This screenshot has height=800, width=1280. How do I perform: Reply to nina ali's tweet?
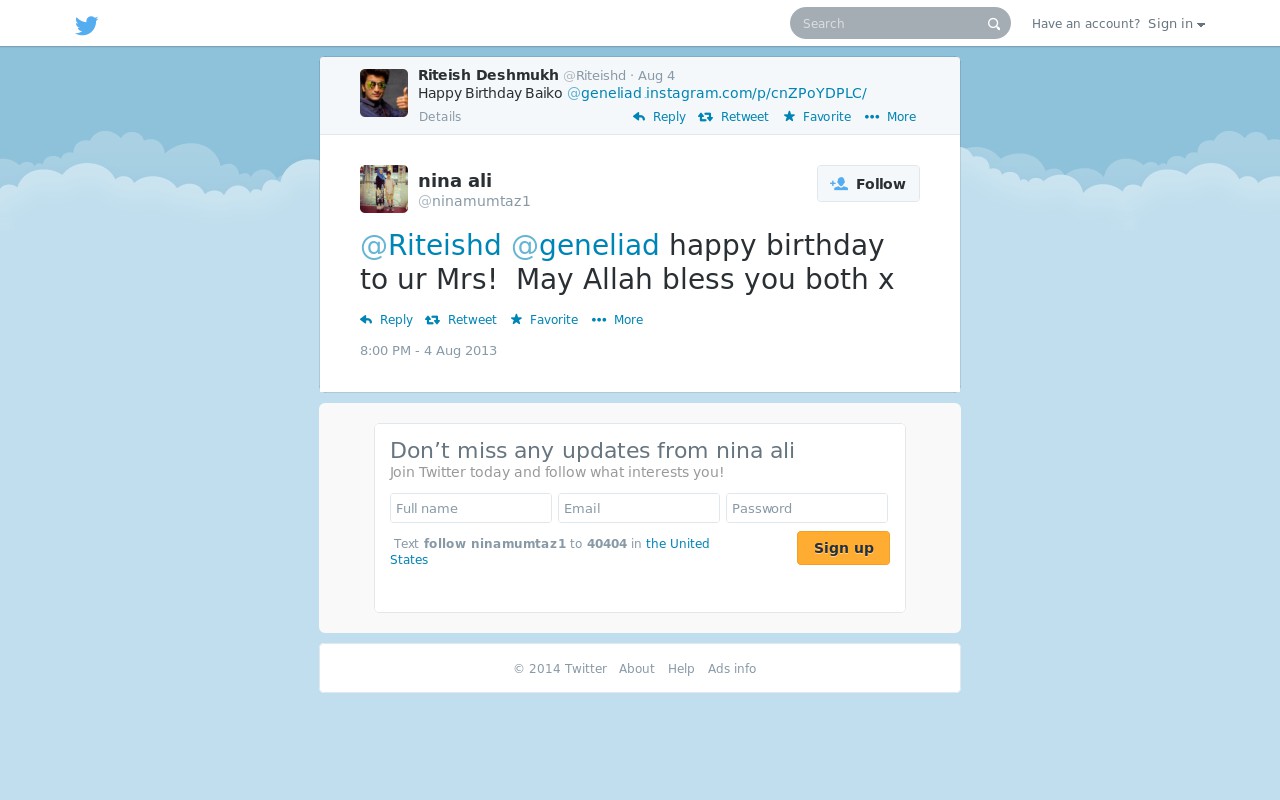click(386, 320)
